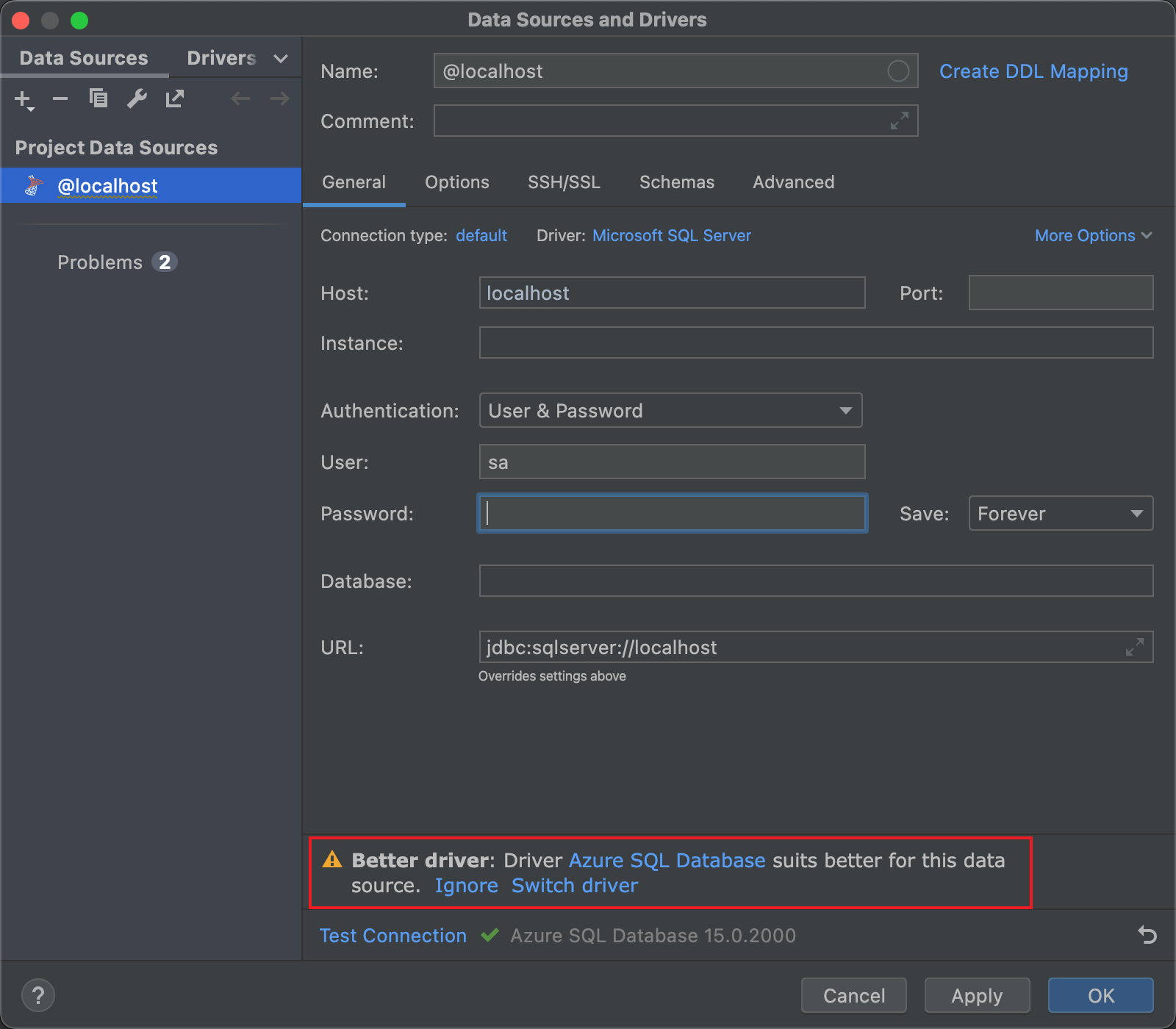Screen dimensions: 1176x1029
Task: Open the Options tab
Action: [x=457, y=182]
